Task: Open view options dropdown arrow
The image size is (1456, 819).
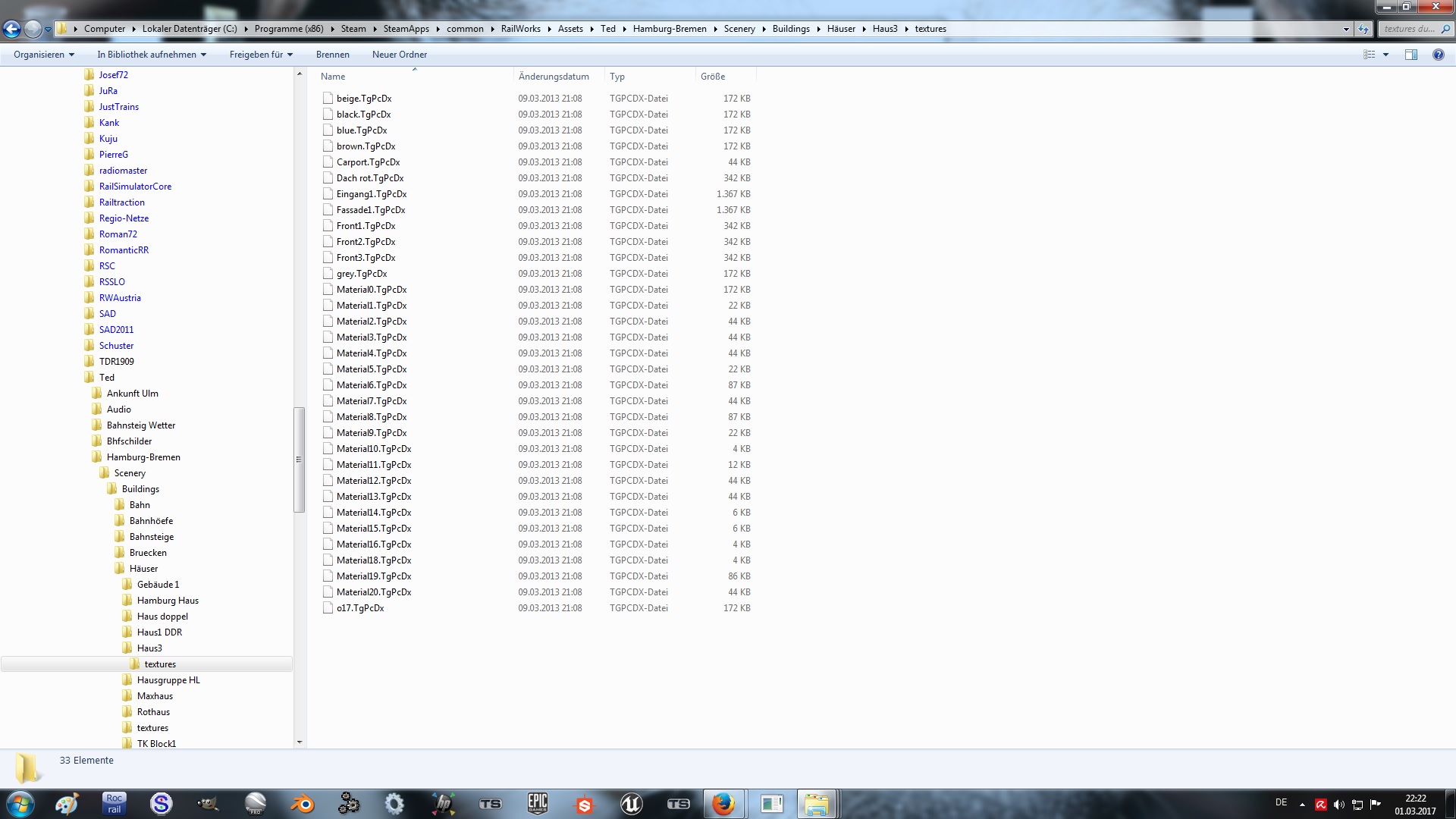Action: (x=1385, y=55)
